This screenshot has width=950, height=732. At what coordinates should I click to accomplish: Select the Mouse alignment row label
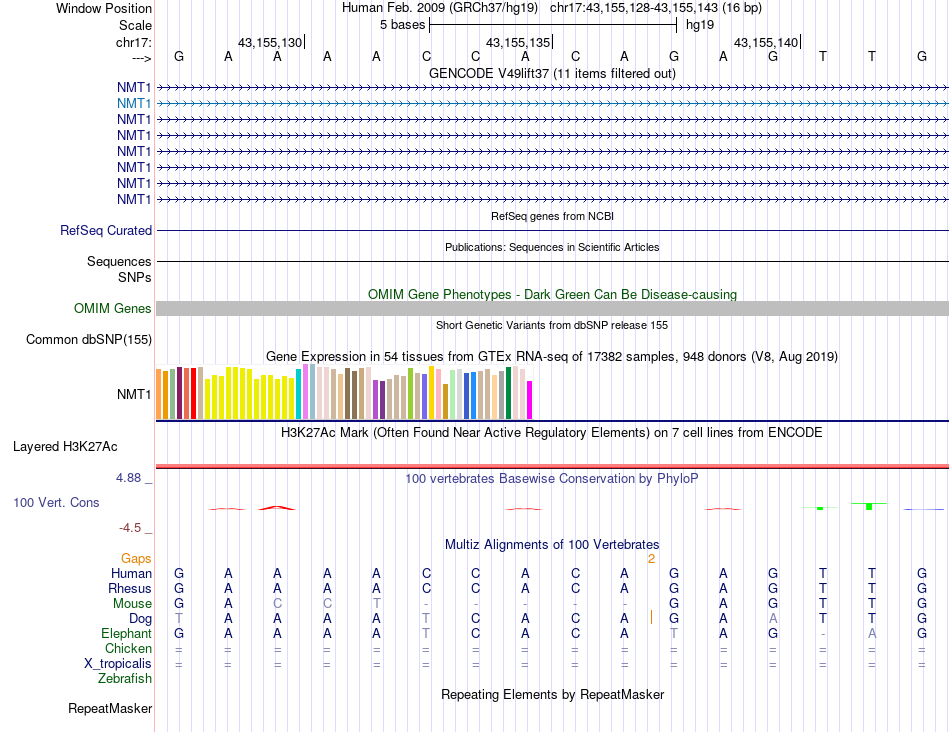132,604
